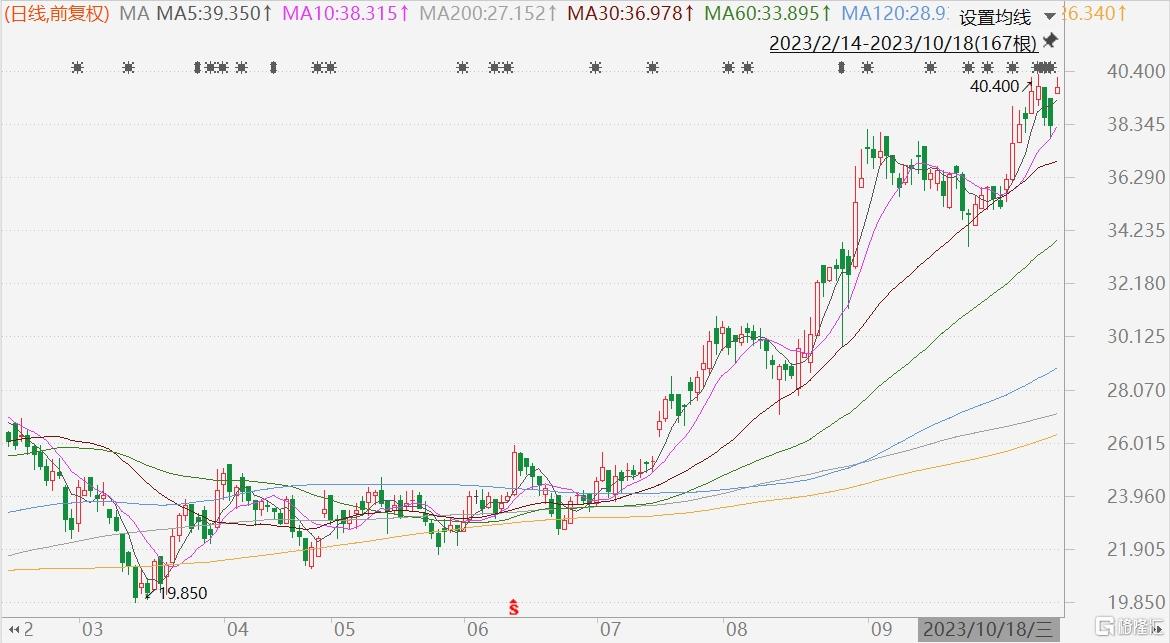Screen dimensions: 1170x643
Task: Click the 08 month label on time axis
Action: (x=736, y=630)
